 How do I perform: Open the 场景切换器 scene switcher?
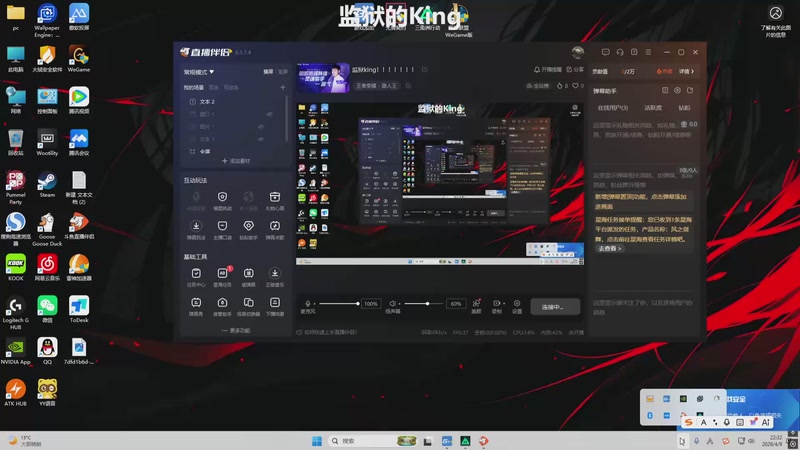[x=248, y=306]
